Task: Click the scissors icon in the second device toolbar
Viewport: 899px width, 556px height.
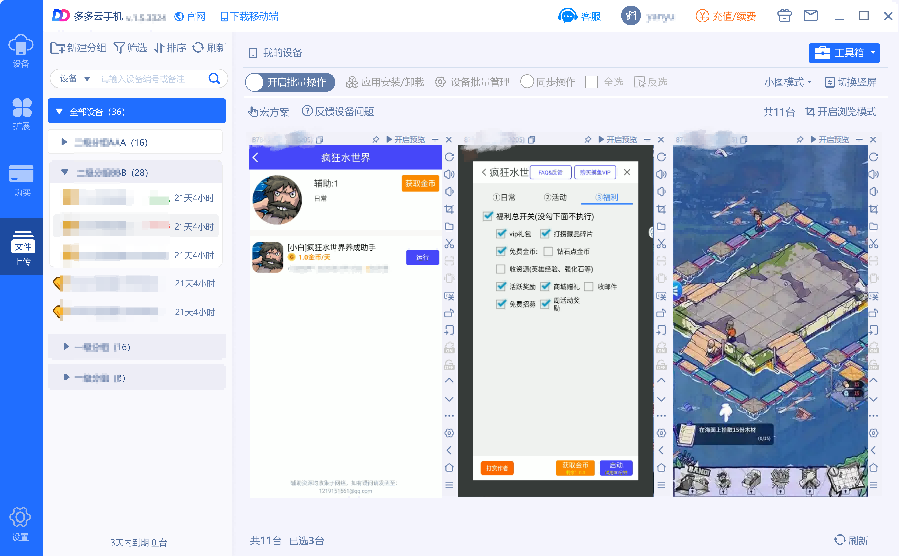Action: pyautogui.click(x=661, y=244)
